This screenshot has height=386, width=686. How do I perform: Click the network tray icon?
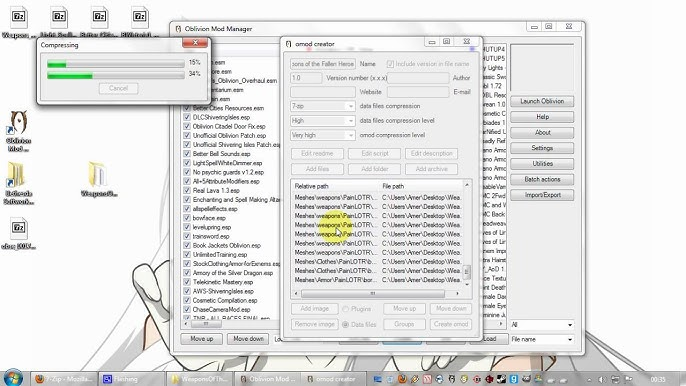[615, 379]
